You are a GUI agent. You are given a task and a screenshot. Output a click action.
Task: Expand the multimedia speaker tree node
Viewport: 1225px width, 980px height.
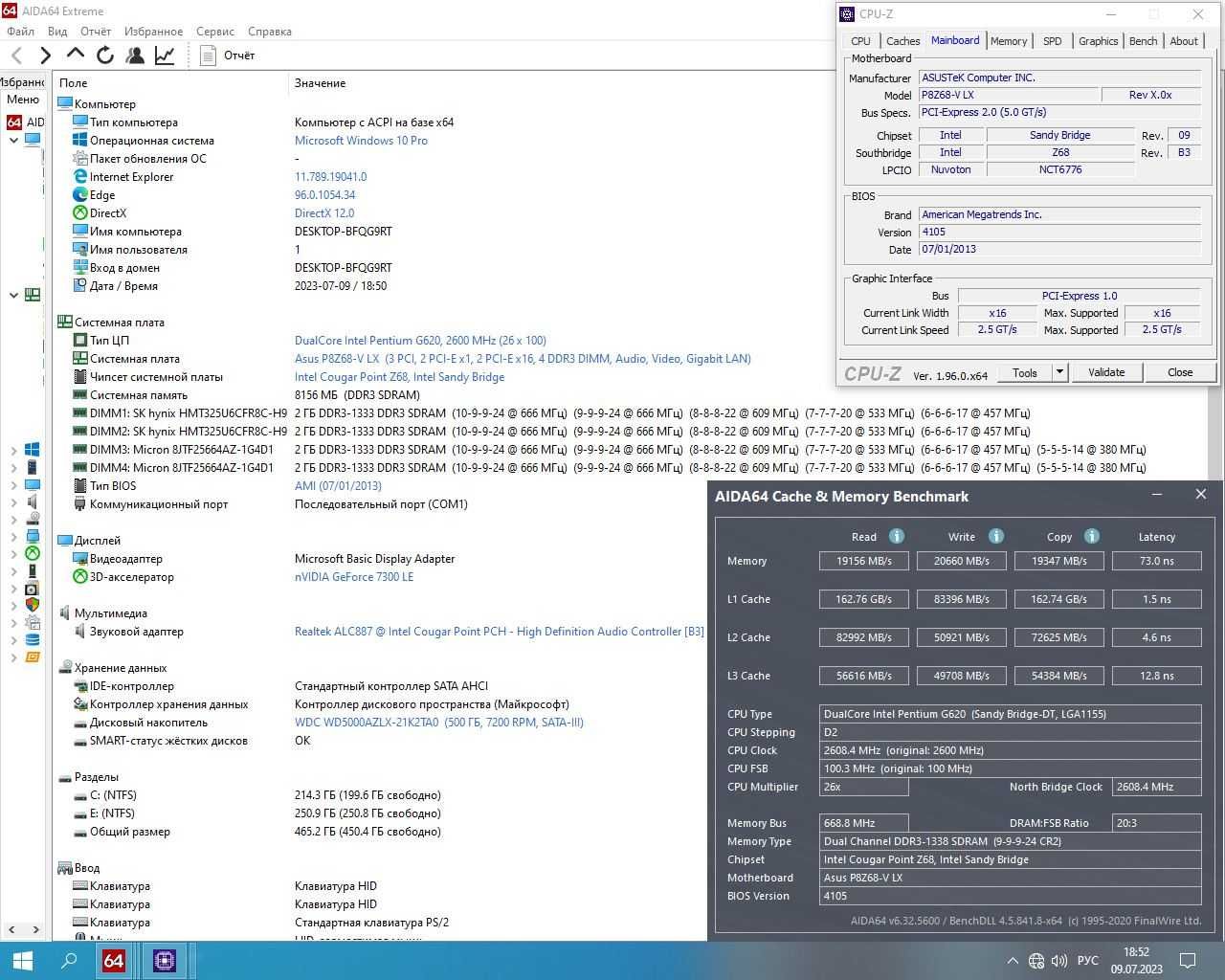pos(13,502)
